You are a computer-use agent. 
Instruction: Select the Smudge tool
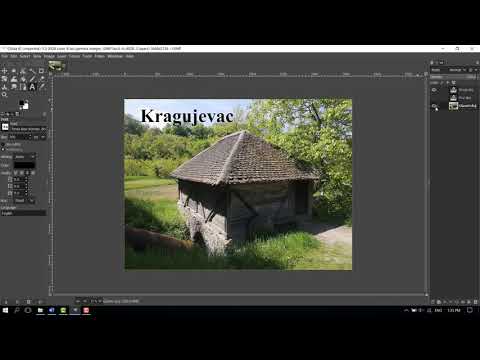(14, 87)
